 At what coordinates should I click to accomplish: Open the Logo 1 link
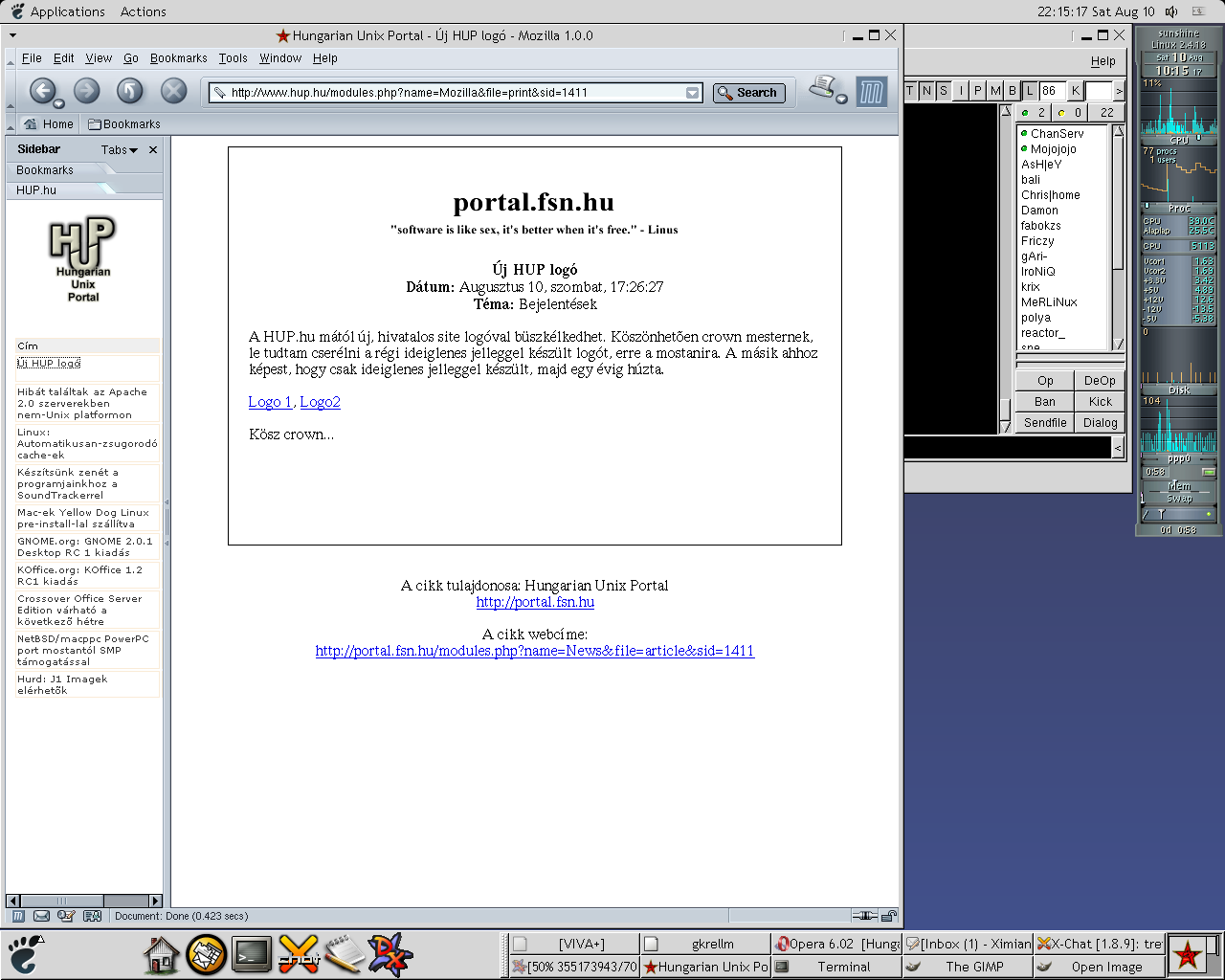tap(270, 402)
